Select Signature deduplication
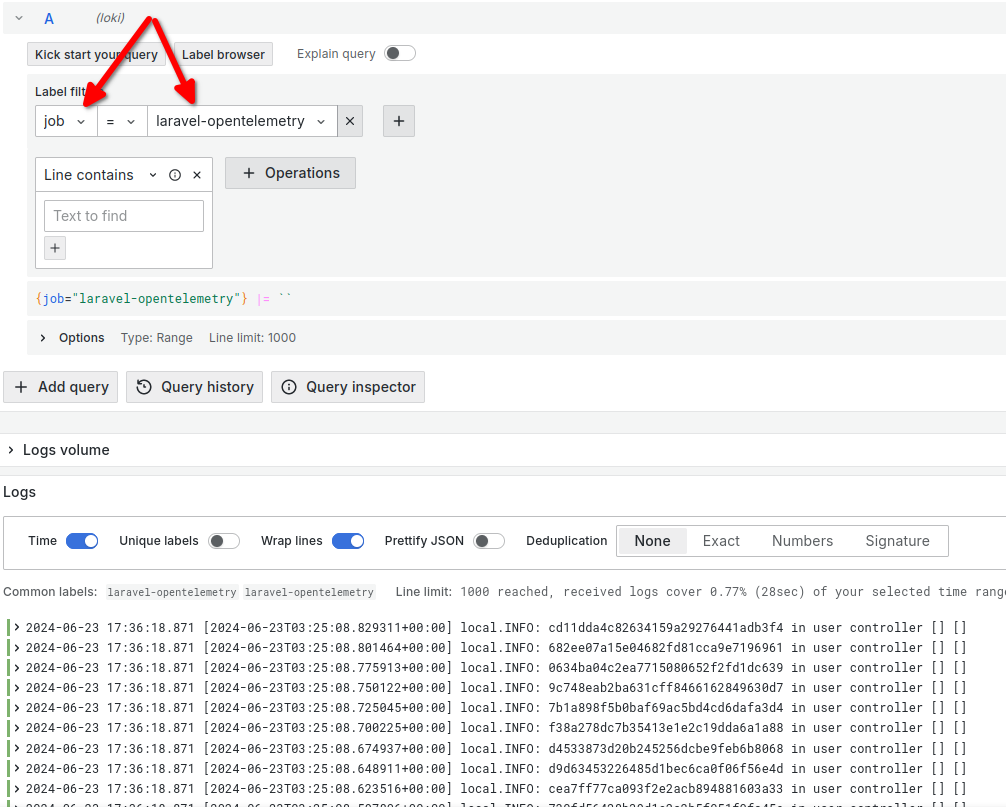Screen dimensions: 1006x807 click(x=898, y=541)
